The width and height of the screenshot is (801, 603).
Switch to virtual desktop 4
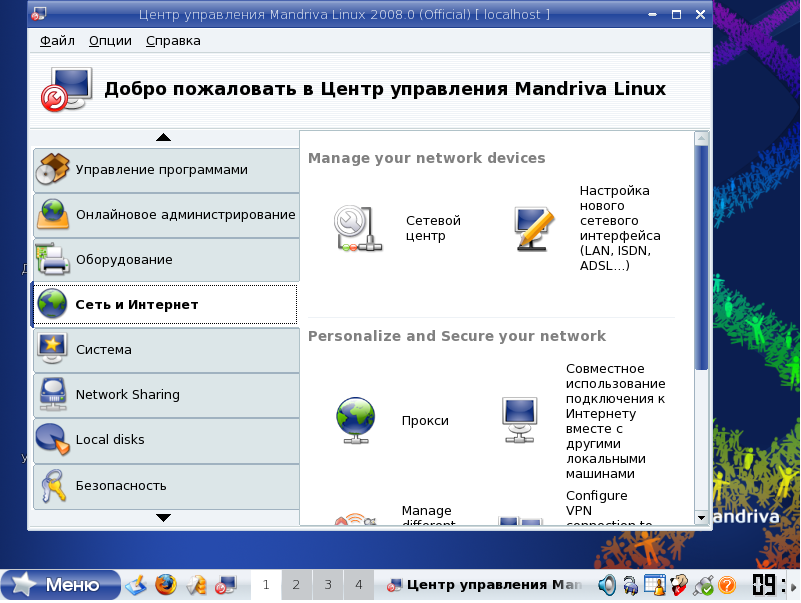point(359,585)
